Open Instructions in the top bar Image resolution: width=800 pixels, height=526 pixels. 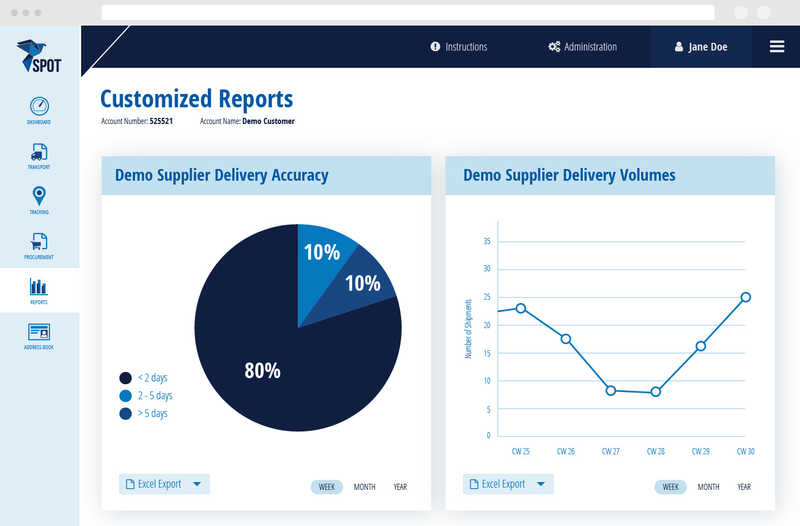(459, 47)
